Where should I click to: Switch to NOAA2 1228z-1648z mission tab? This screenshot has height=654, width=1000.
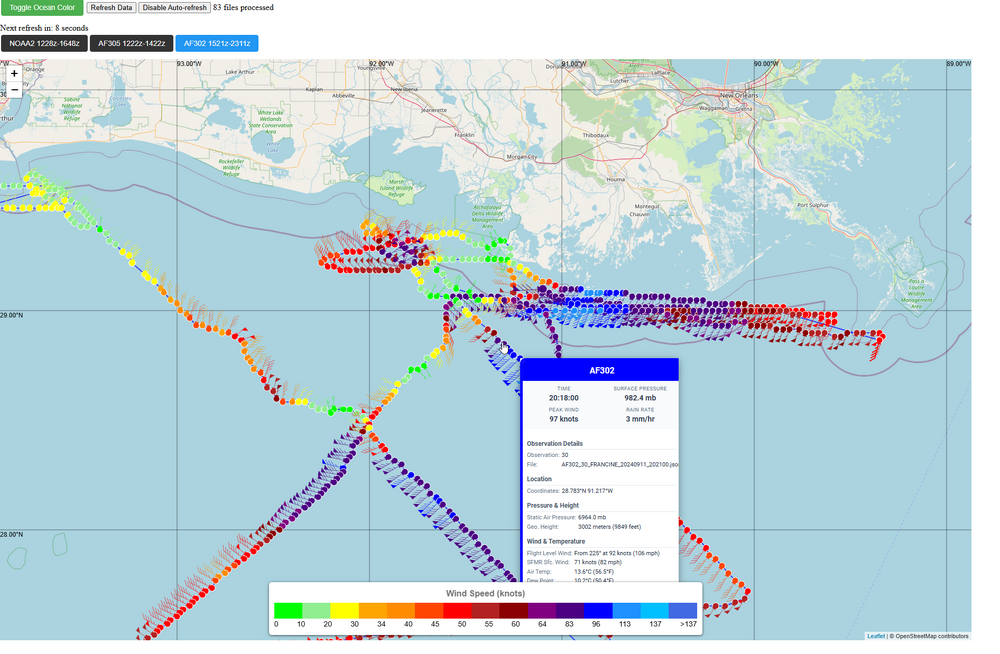[43, 44]
